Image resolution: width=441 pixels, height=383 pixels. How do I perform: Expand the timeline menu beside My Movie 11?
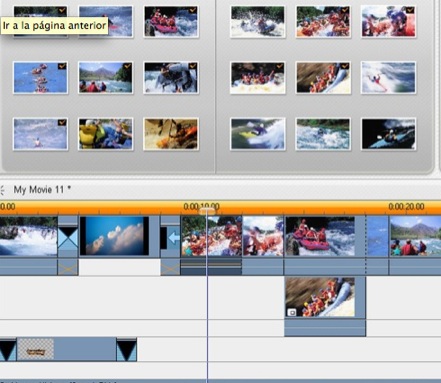(2, 190)
